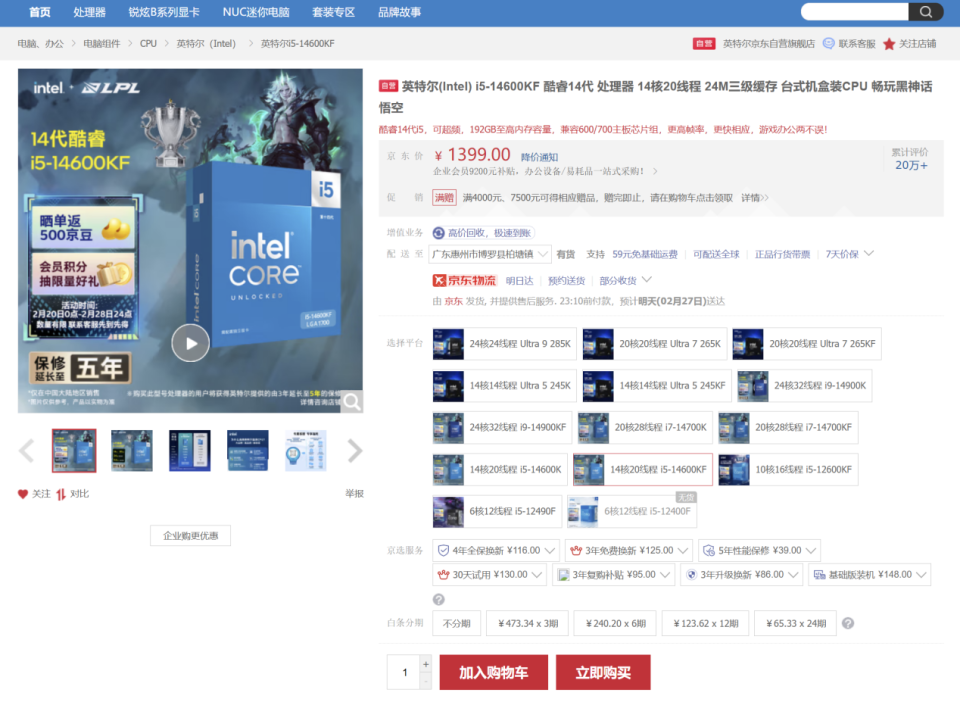This screenshot has width=960, height=702.
Task: Choose 10核16线程 i5-12600KF option
Action: [788, 469]
